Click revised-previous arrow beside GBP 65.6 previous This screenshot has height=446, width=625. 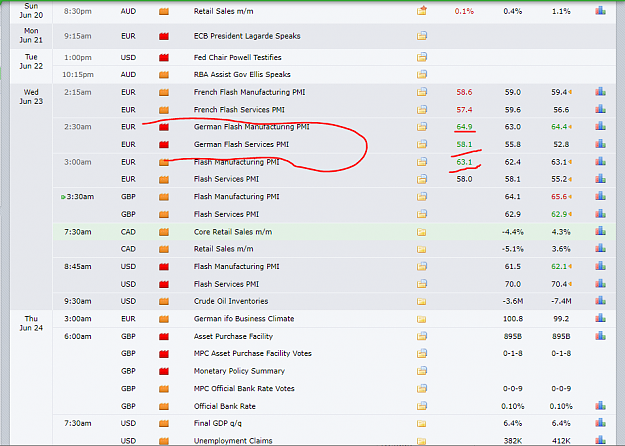[570, 196]
